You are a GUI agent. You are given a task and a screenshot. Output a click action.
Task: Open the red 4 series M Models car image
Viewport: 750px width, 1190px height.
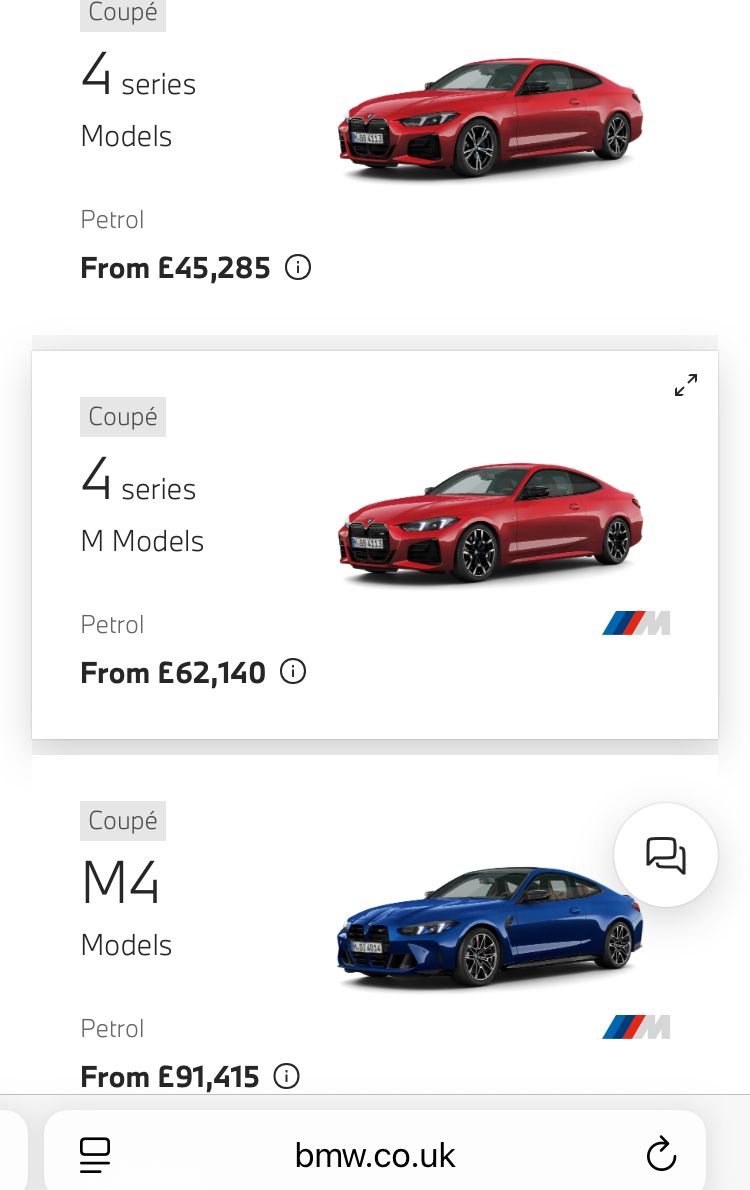[x=490, y=522]
